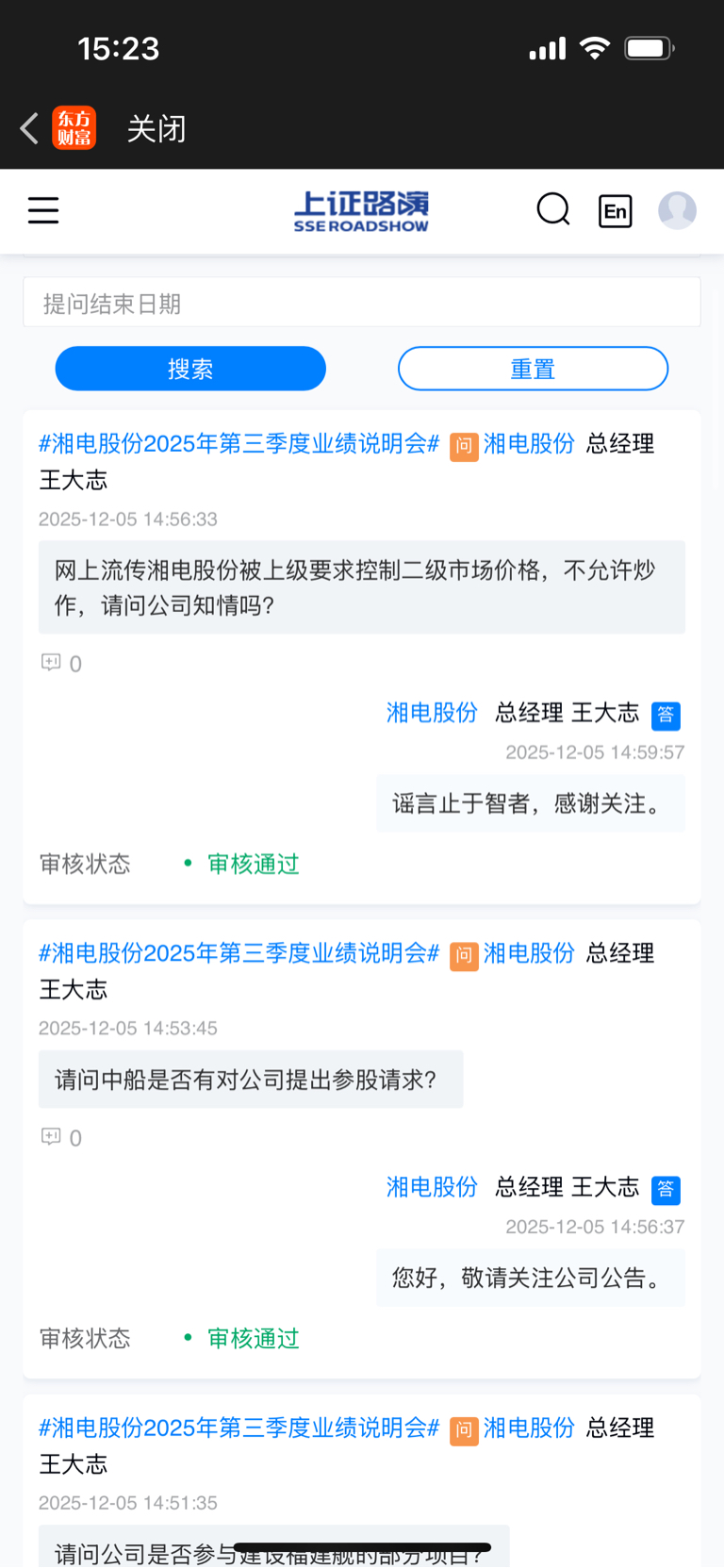This screenshot has width=724, height=1568.
Task: Open the user profile avatar
Action: click(x=677, y=210)
